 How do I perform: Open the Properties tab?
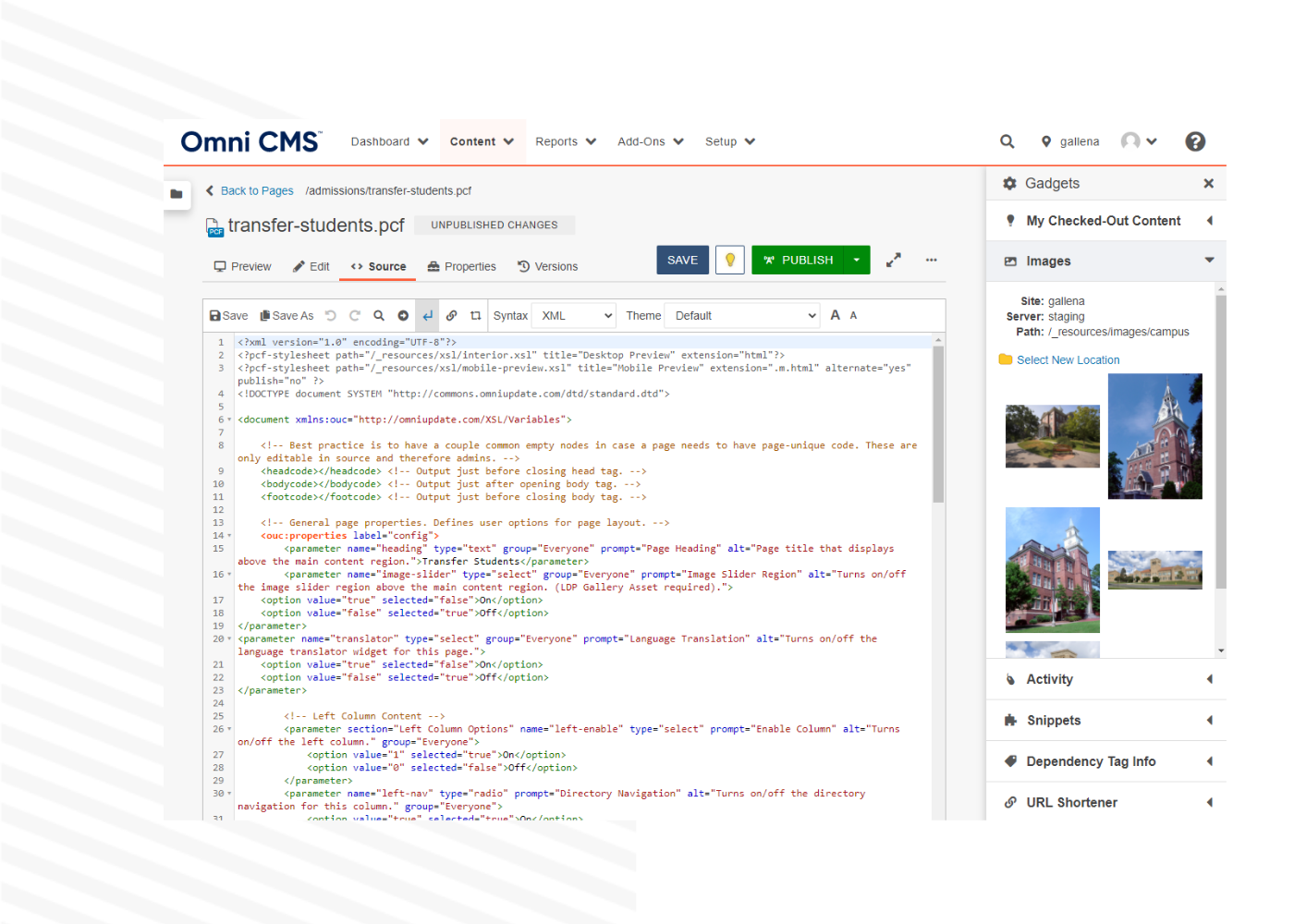coord(462,267)
